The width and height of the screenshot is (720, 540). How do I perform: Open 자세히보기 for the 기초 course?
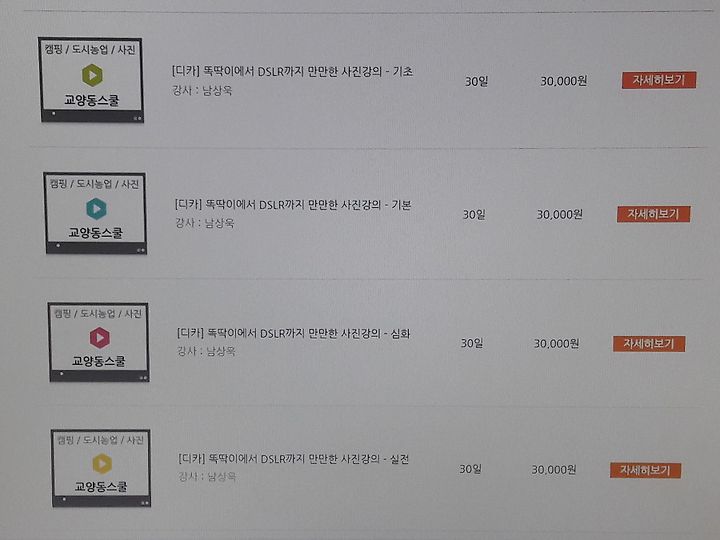click(659, 80)
